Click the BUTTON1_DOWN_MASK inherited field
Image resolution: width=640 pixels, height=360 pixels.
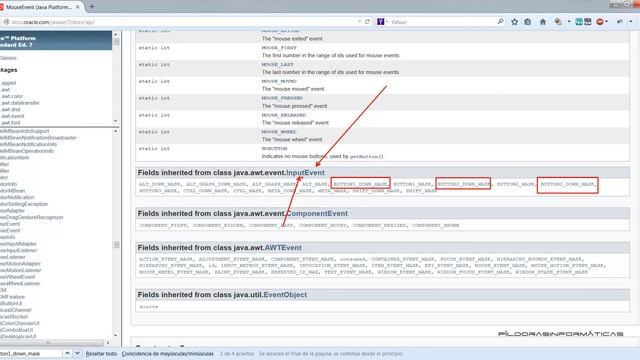pyautogui.click(x=360, y=184)
